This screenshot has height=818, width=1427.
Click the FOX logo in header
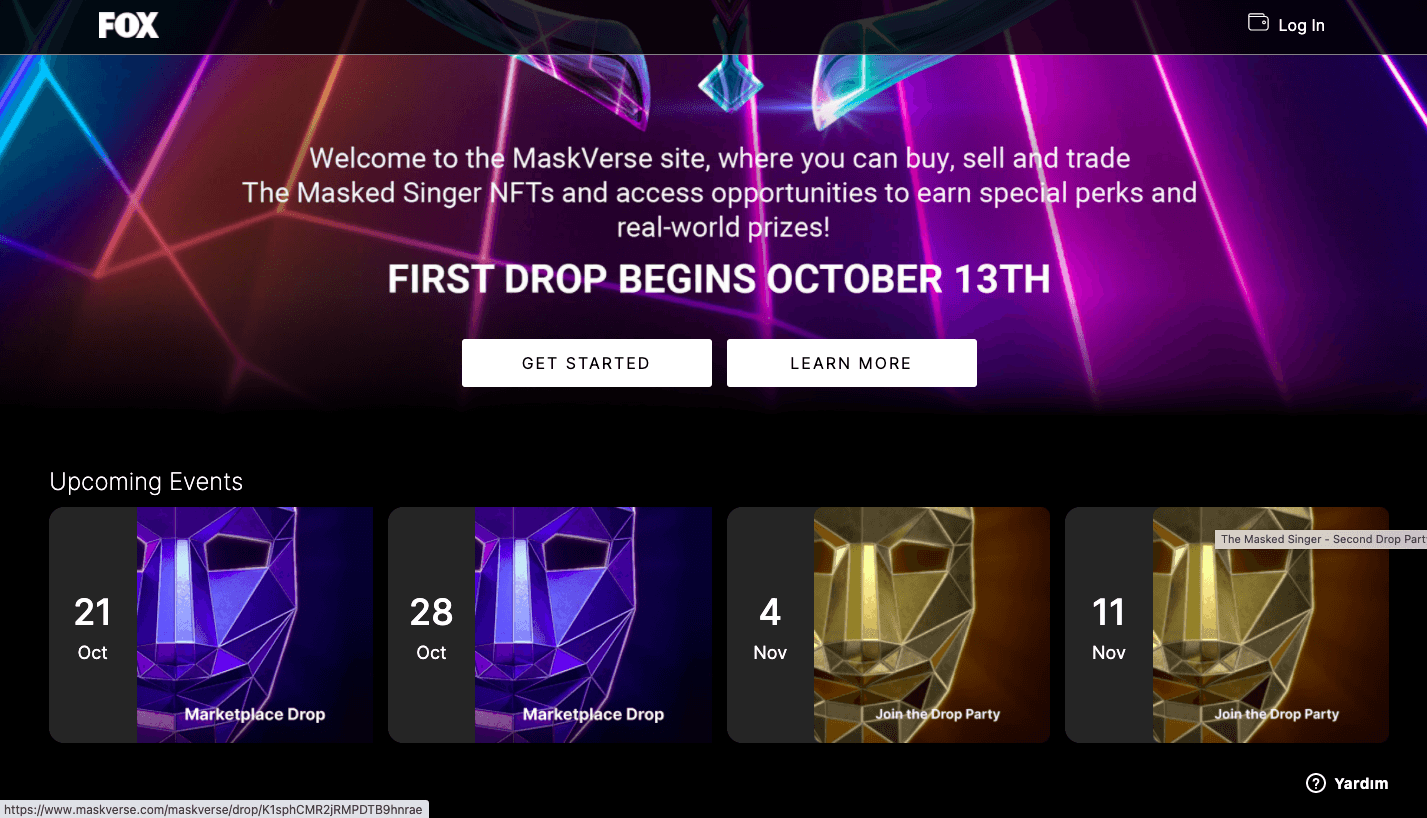(129, 26)
